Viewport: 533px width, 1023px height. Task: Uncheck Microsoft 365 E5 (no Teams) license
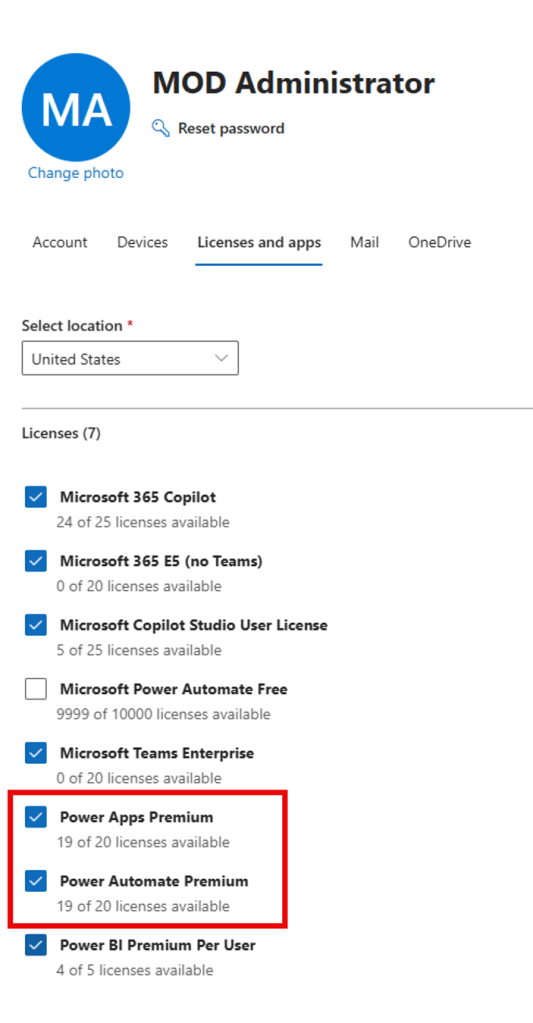pos(36,560)
